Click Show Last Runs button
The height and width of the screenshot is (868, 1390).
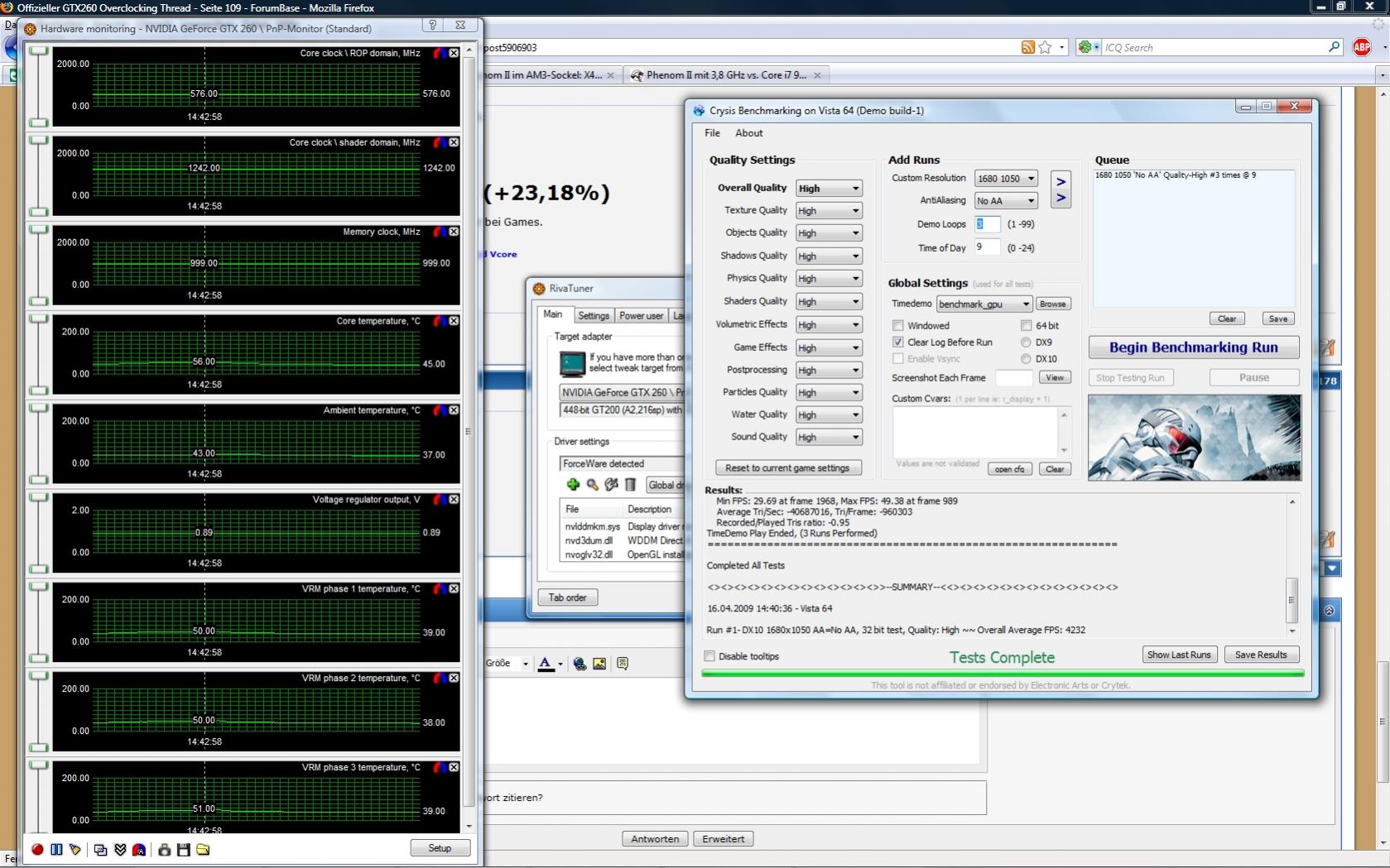pyautogui.click(x=1179, y=655)
